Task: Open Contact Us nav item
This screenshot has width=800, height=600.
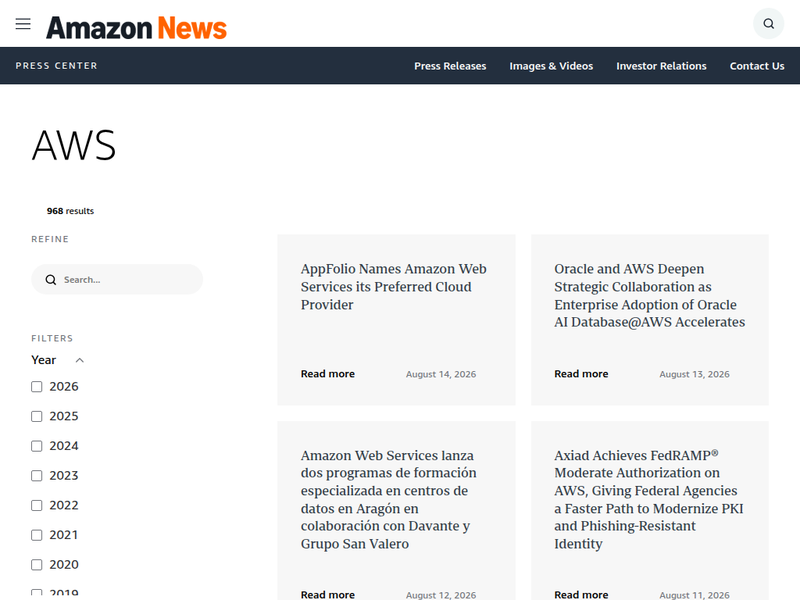Action: click(x=757, y=66)
